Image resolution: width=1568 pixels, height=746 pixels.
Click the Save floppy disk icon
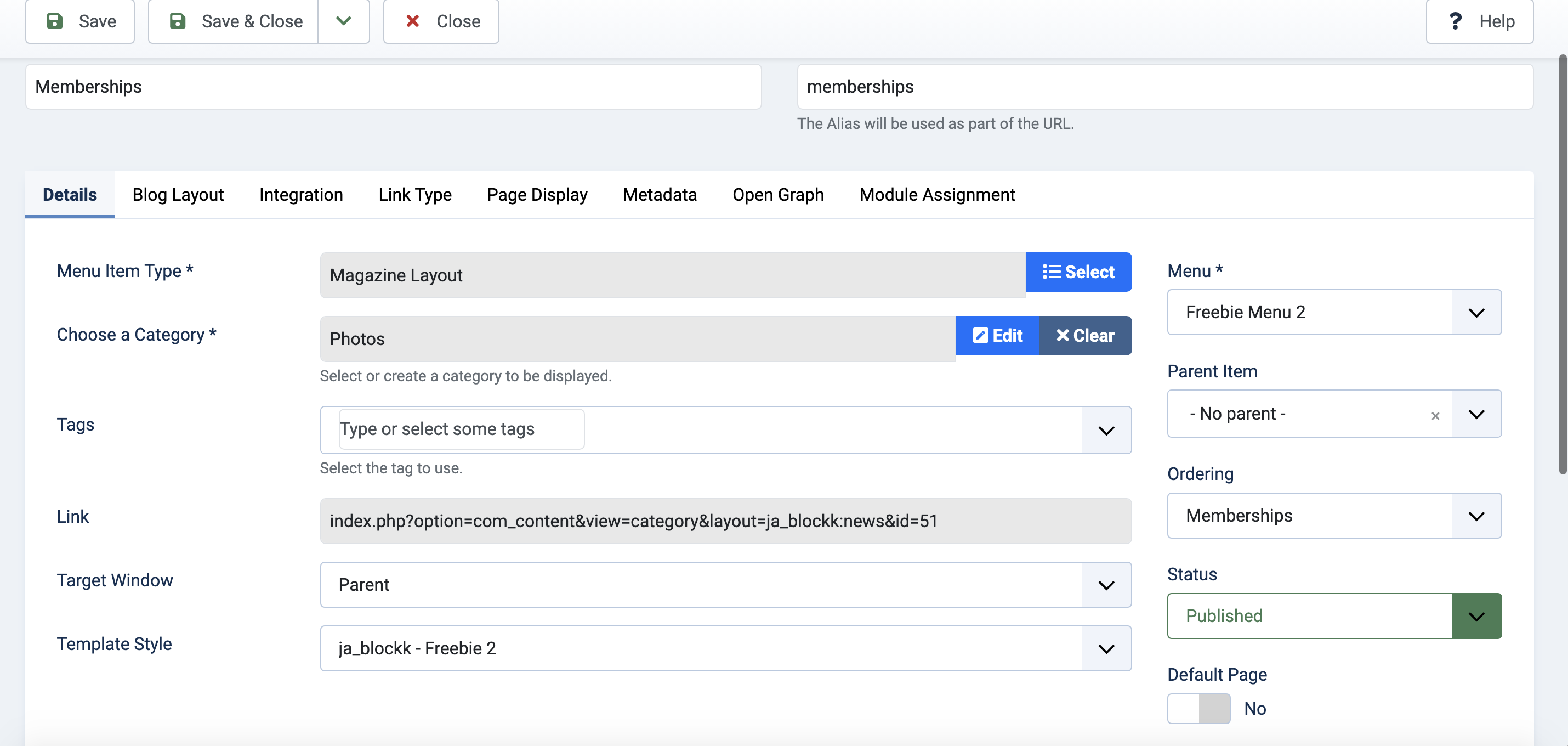pyautogui.click(x=55, y=21)
